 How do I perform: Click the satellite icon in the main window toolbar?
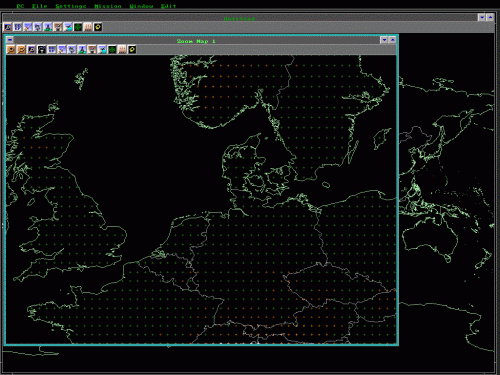point(38,27)
